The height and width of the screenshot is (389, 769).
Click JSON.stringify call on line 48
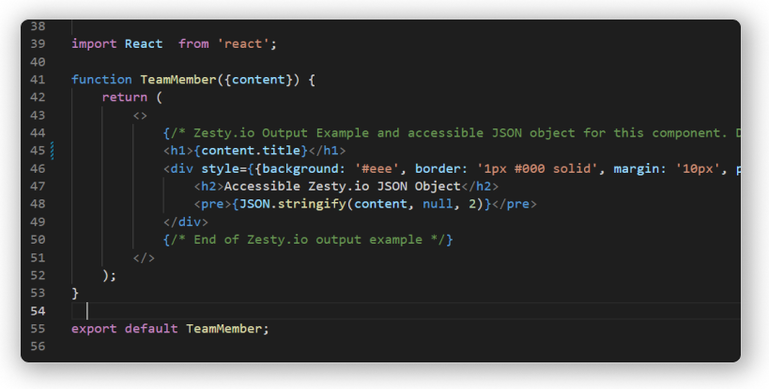[x=292, y=204]
